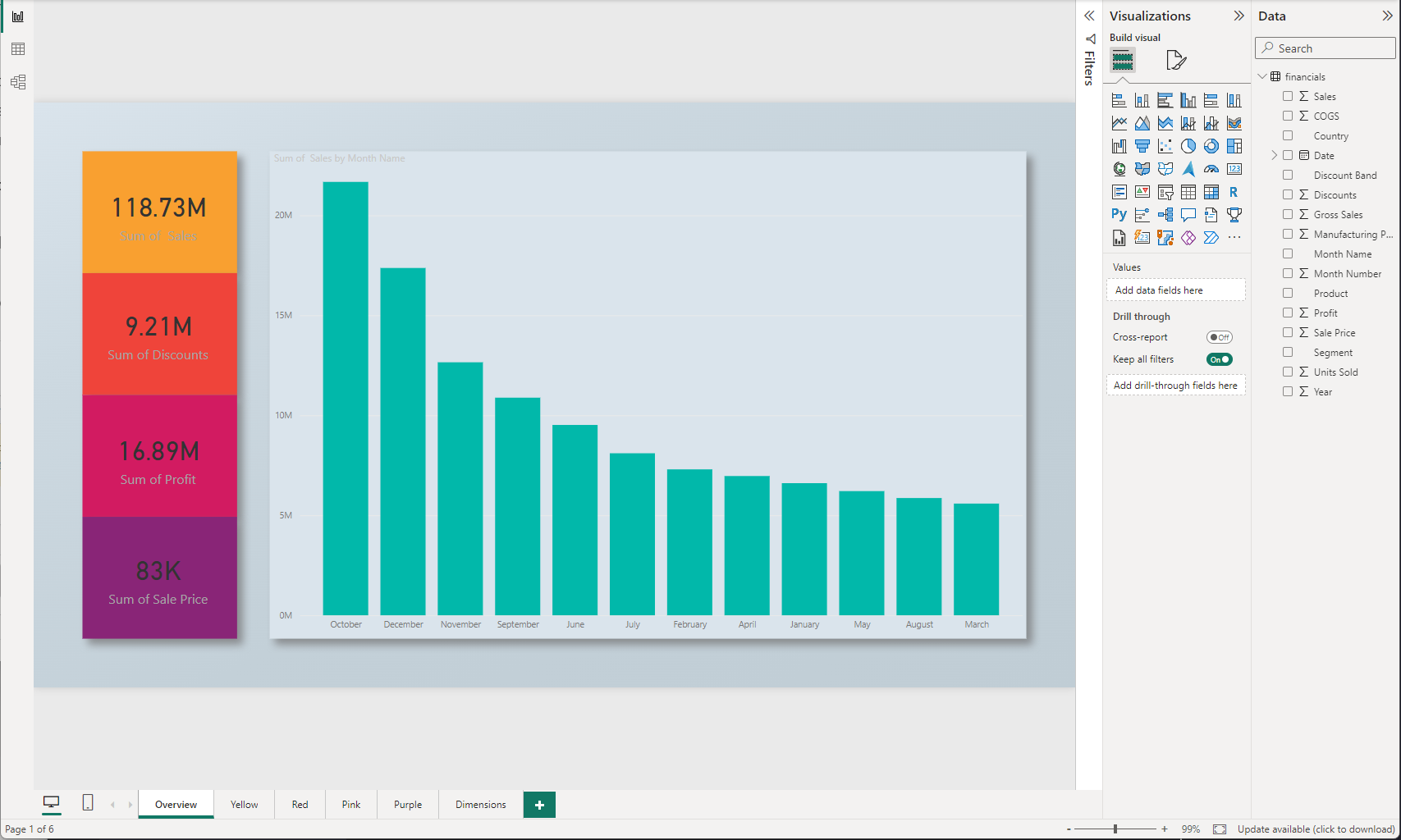1401x840 pixels.
Task: Insert a Python visual
Action: [x=1119, y=214]
